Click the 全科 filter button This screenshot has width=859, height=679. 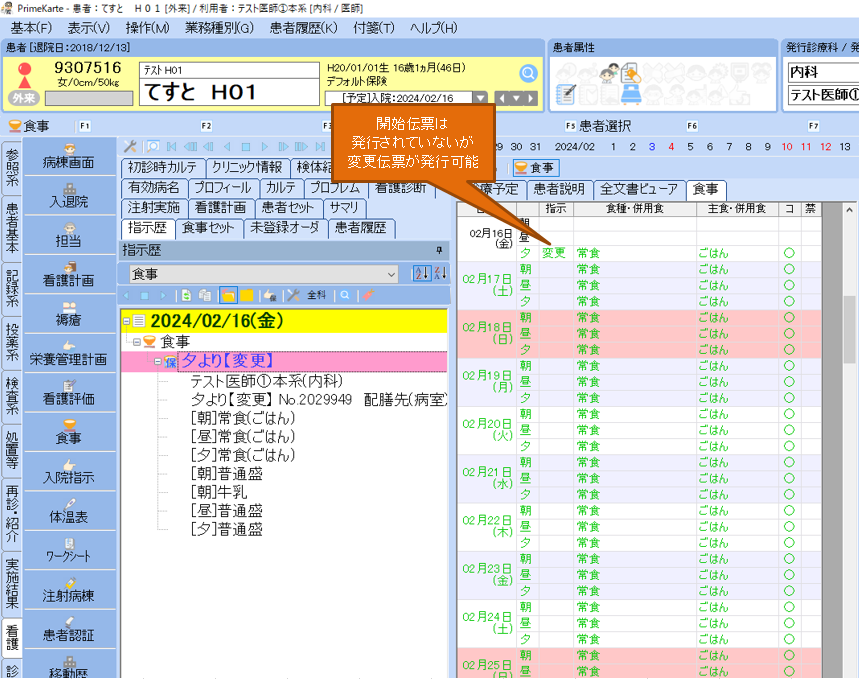tap(316, 295)
